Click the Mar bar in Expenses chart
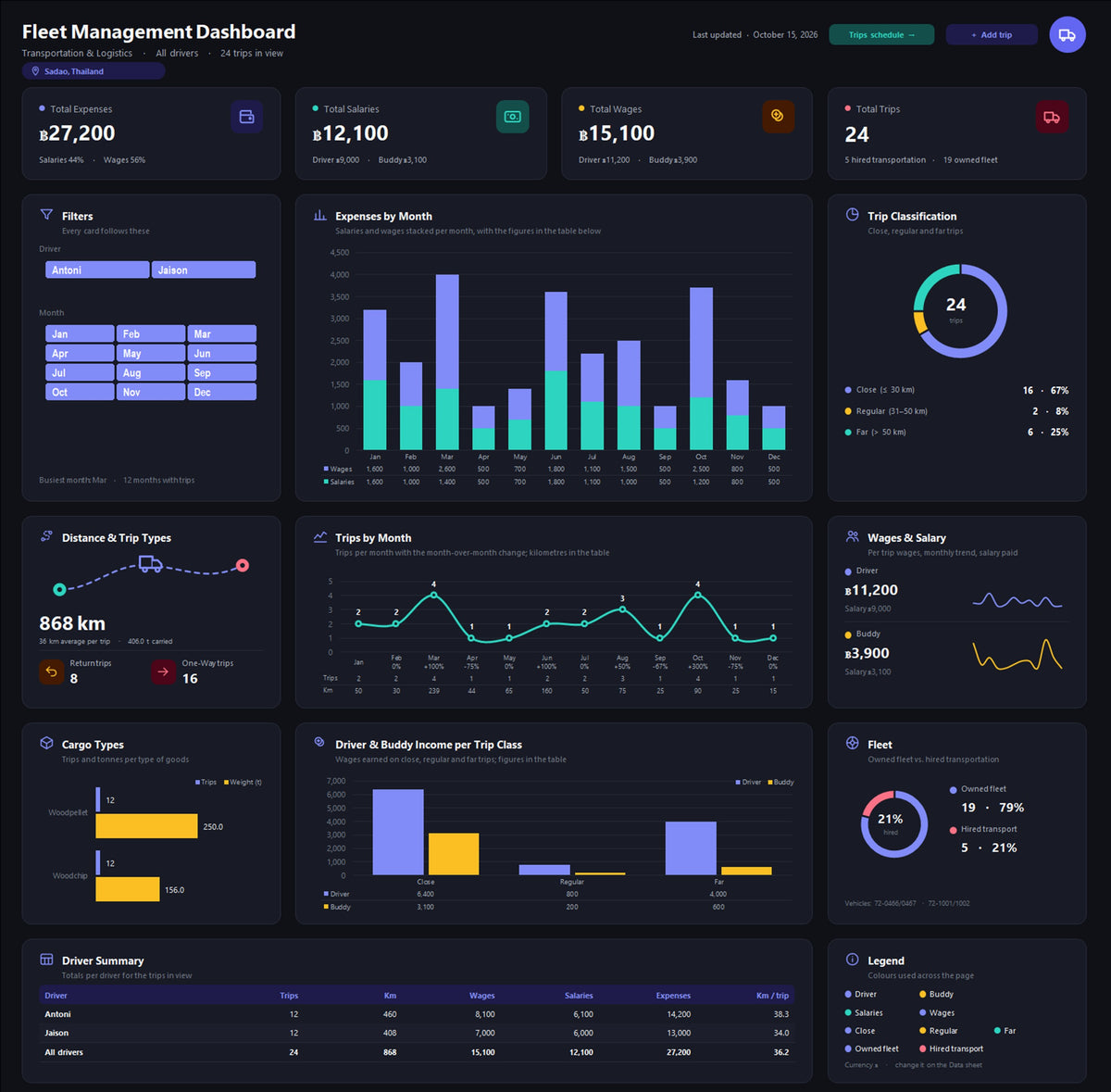Screen dimensions: 1111x1092 [447, 362]
